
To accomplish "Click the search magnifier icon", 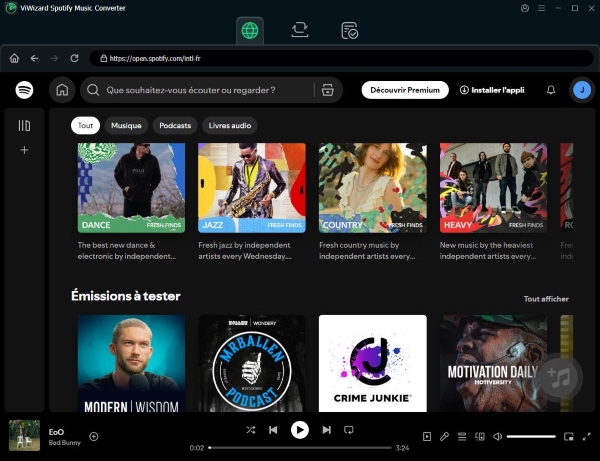I will coord(93,90).
